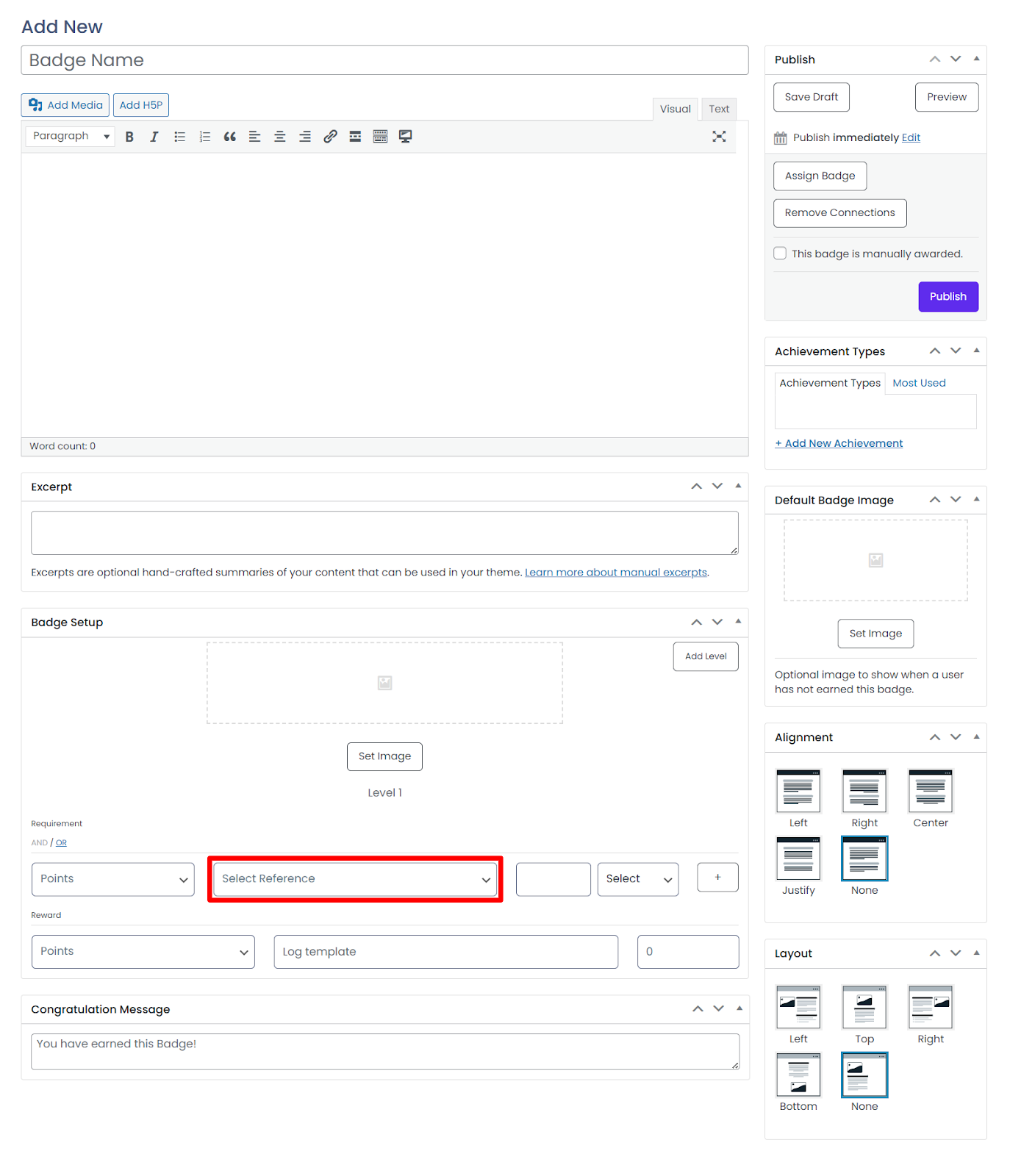Center align text in editor

(279, 137)
